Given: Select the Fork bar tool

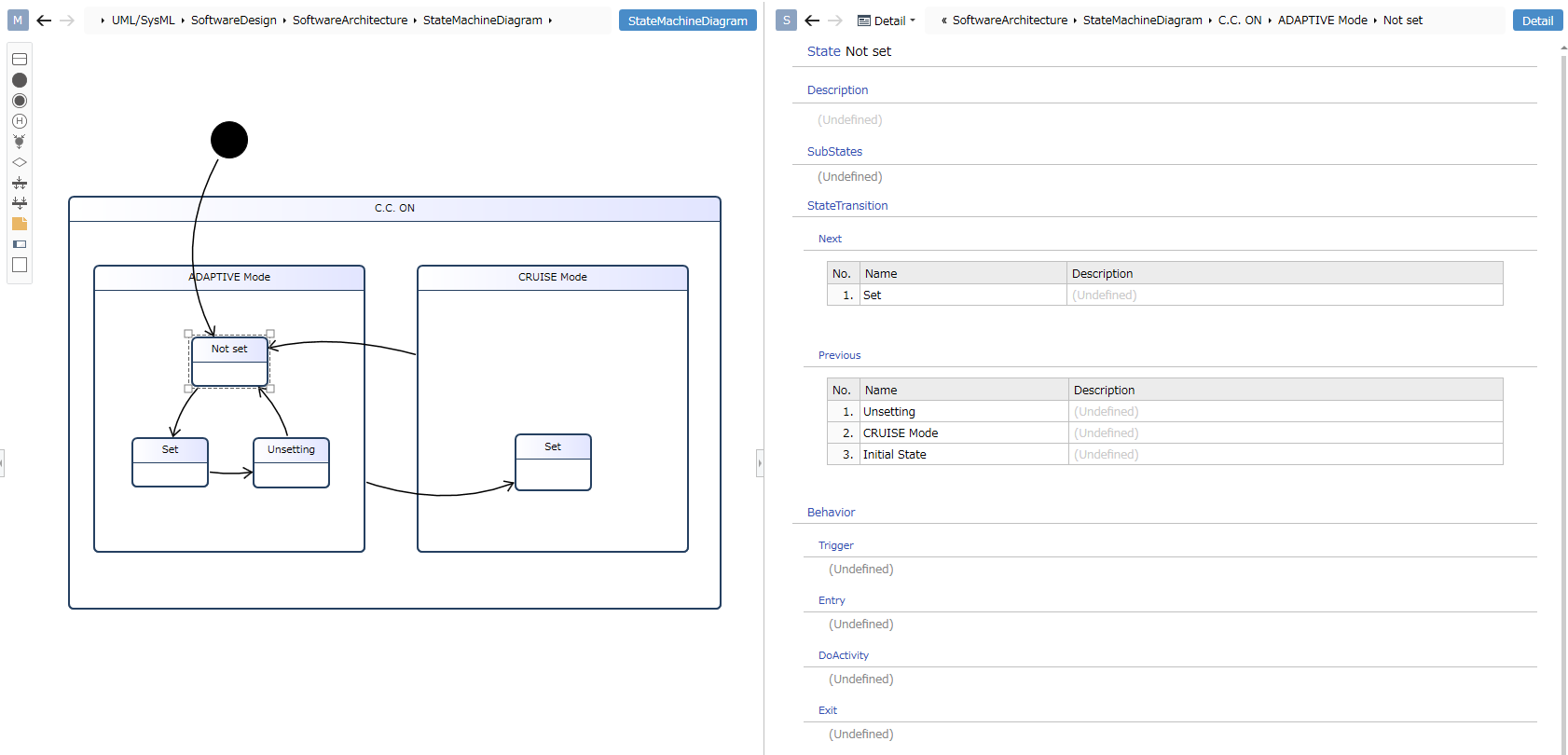Looking at the screenshot, I should coord(20,183).
